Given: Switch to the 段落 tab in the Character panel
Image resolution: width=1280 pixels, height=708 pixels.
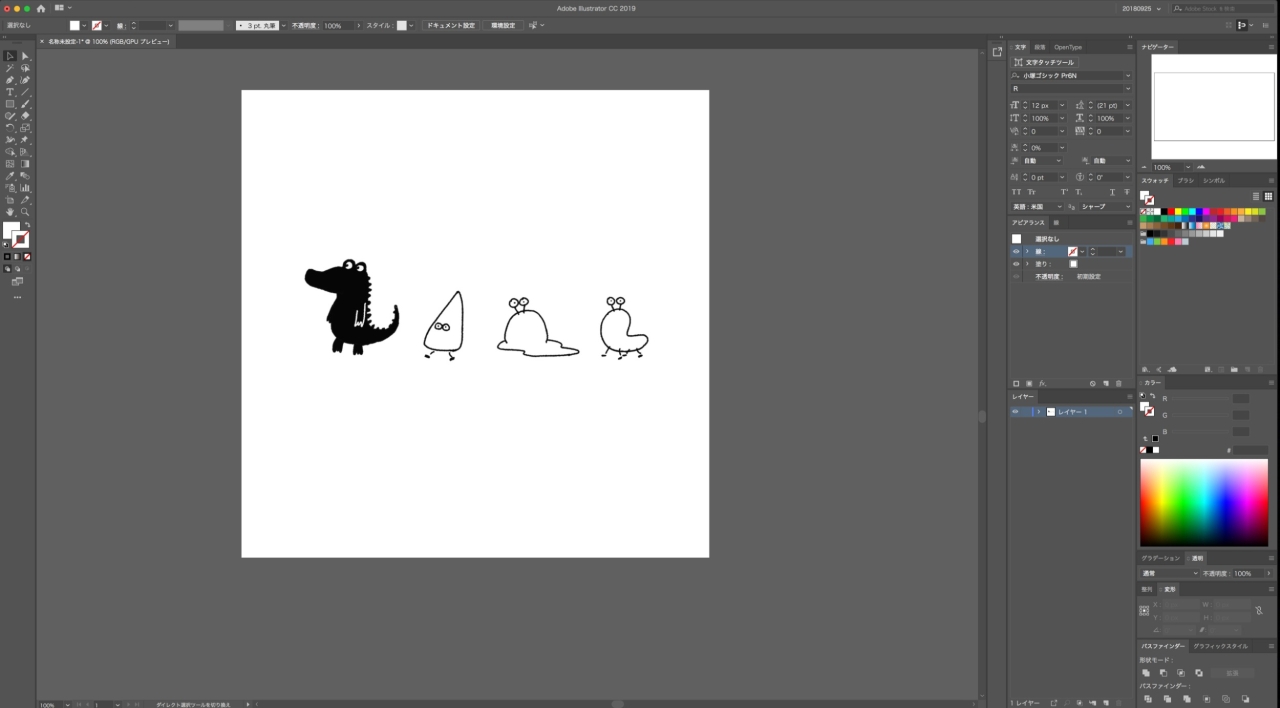Looking at the screenshot, I should coord(1039,46).
